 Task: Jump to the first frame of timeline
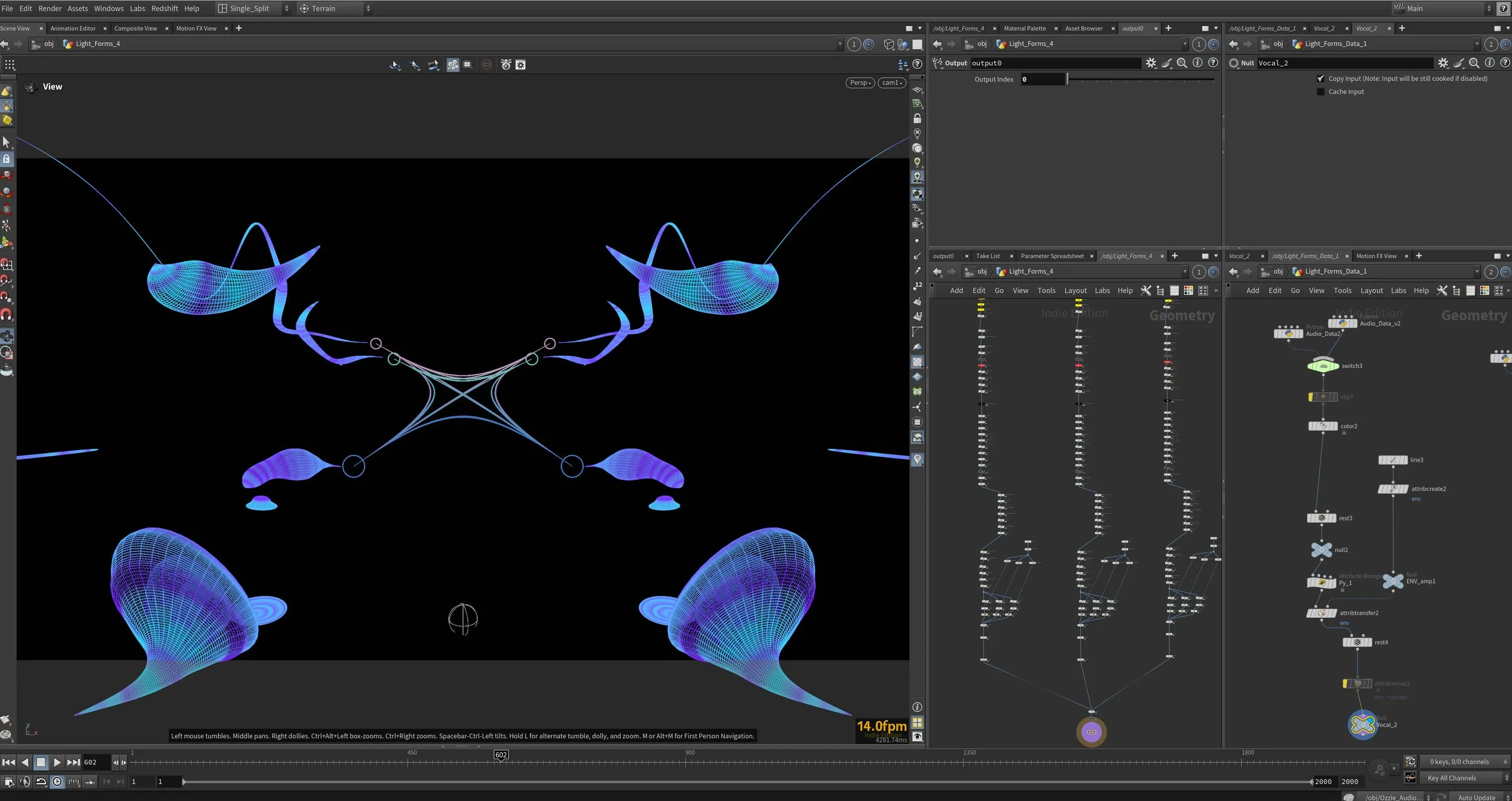click(x=8, y=762)
